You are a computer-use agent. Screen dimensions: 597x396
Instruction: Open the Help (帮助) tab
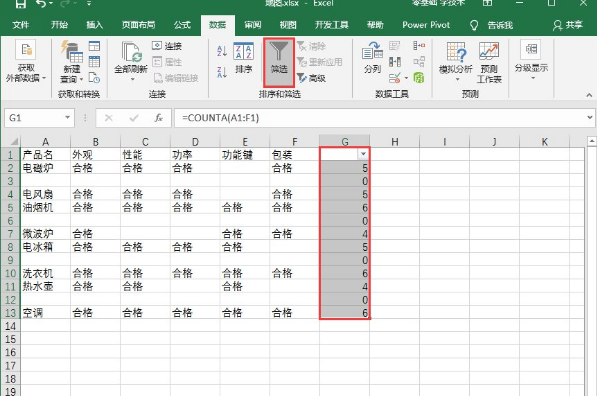[x=375, y=25]
